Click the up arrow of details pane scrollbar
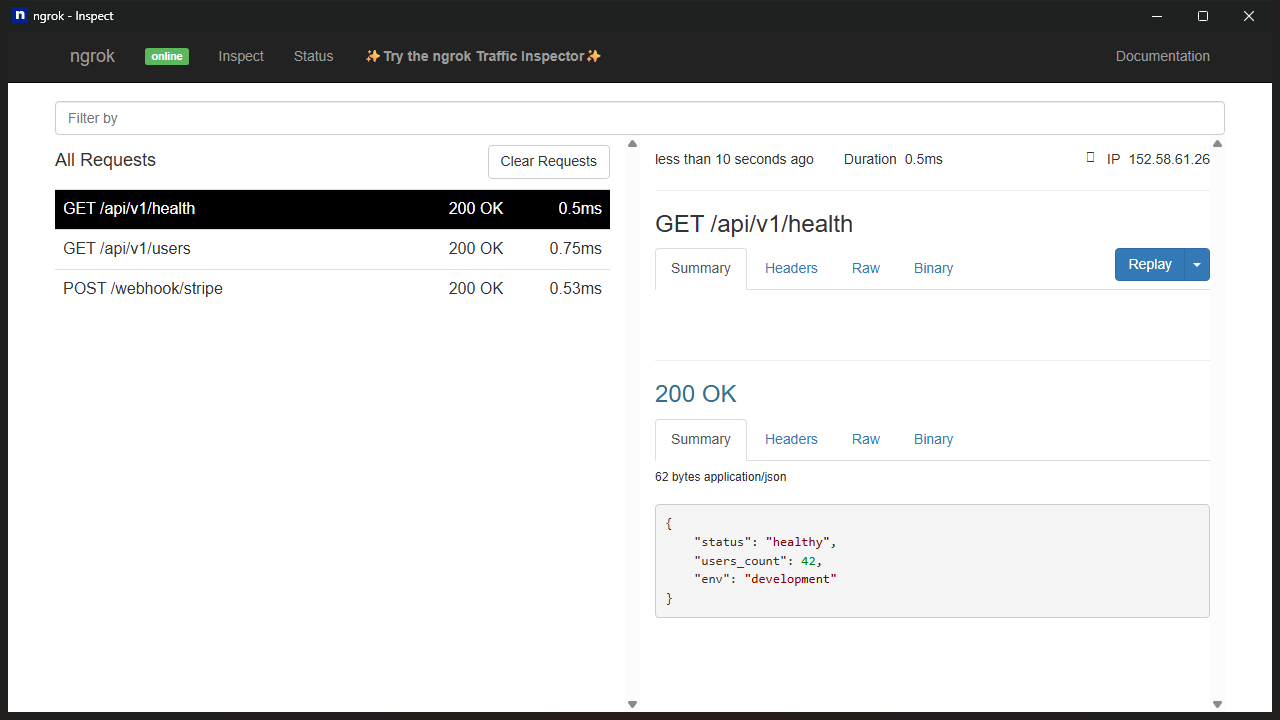 pyautogui.click(x=1217, y=144)
